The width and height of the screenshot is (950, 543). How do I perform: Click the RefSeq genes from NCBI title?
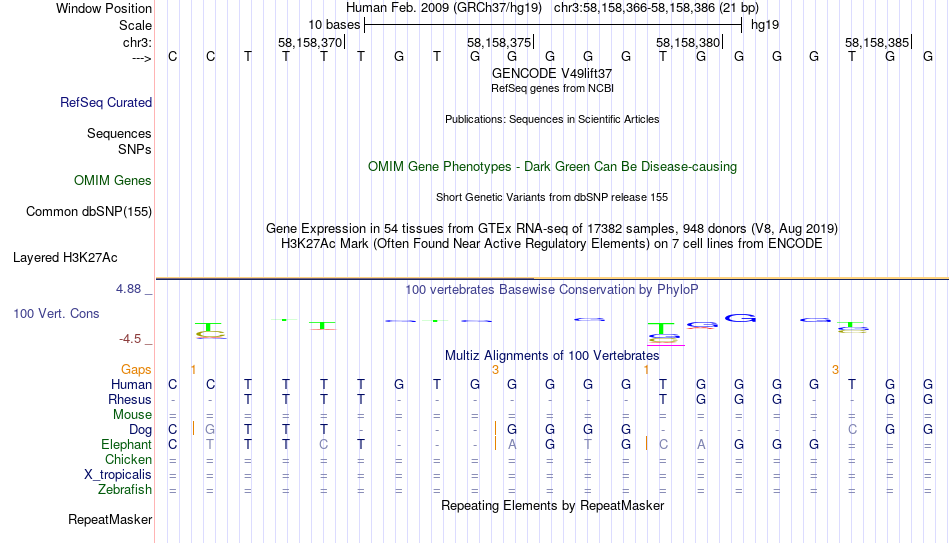click(552, 88)
